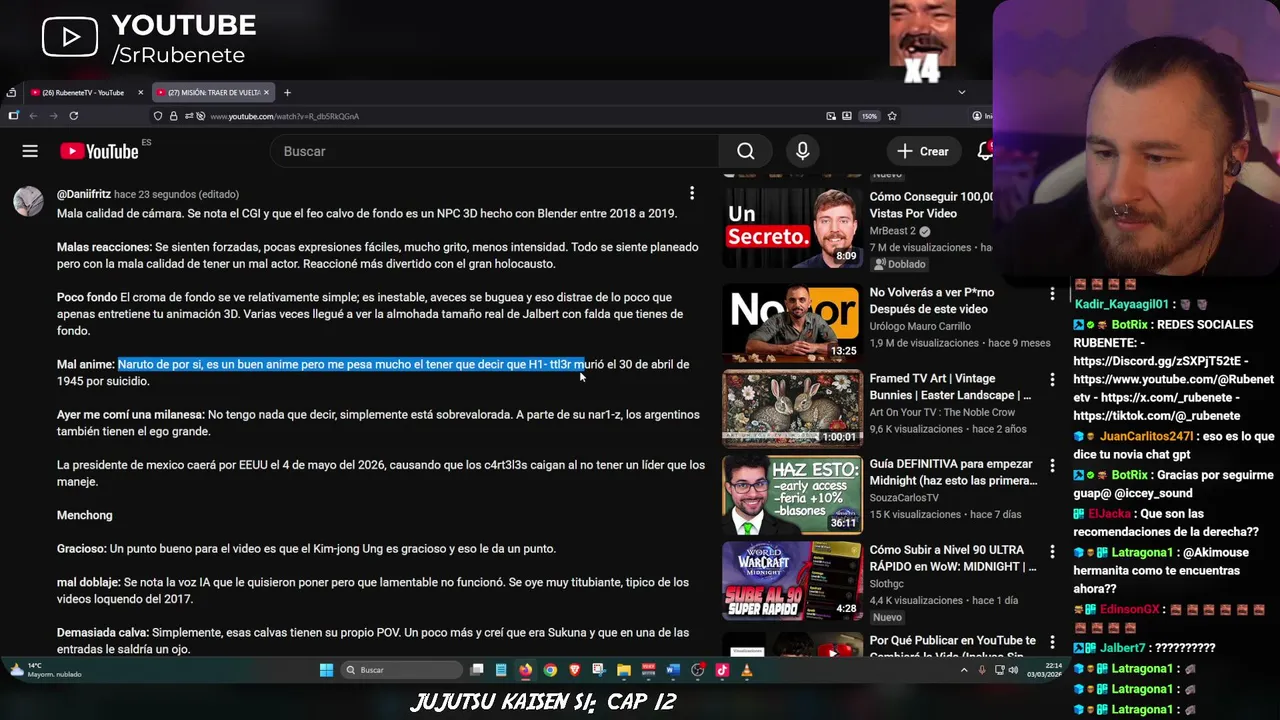Open options for Framed TV Art video
Viewport: 1280px width, 720px height.
click(1051, 379)
